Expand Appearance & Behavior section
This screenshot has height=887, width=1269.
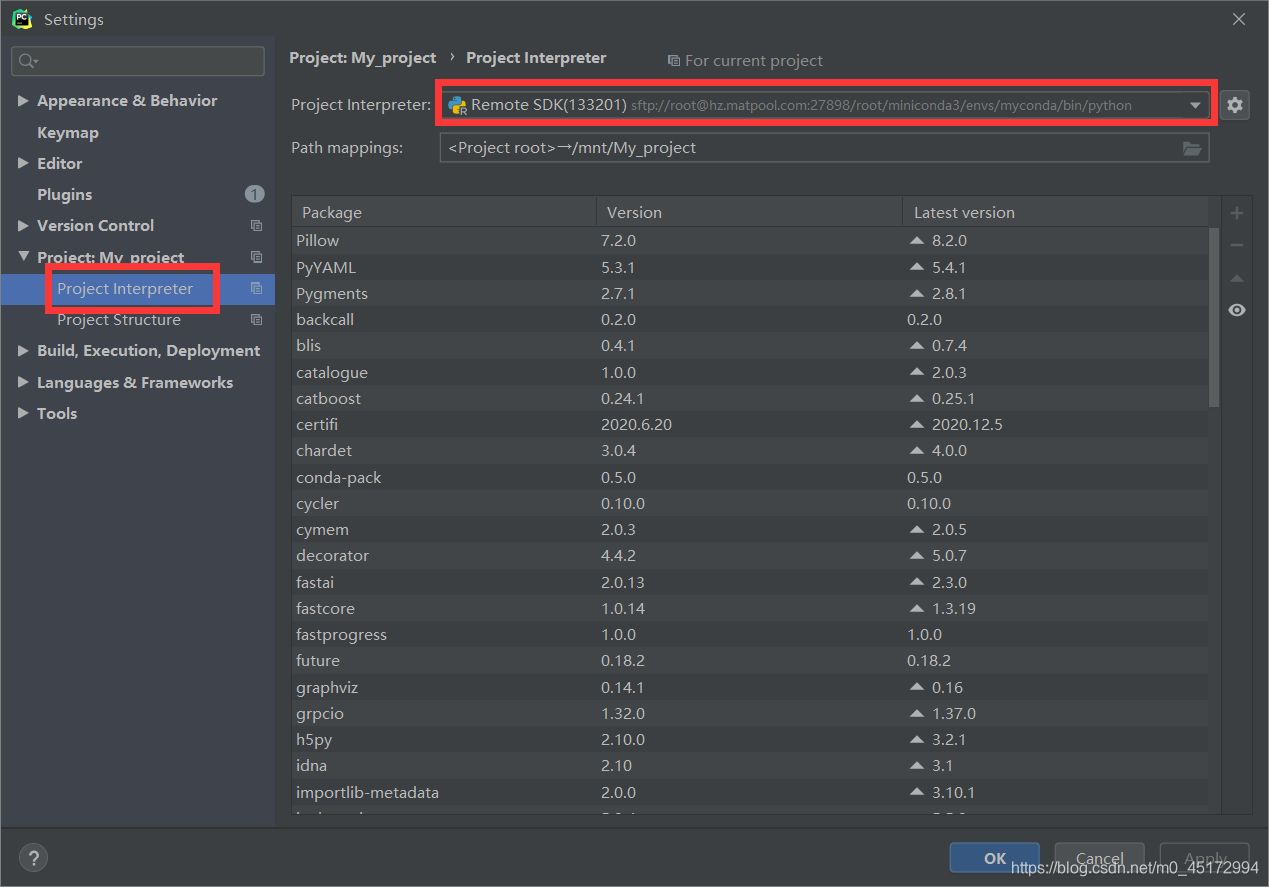(x=23, y=101)
